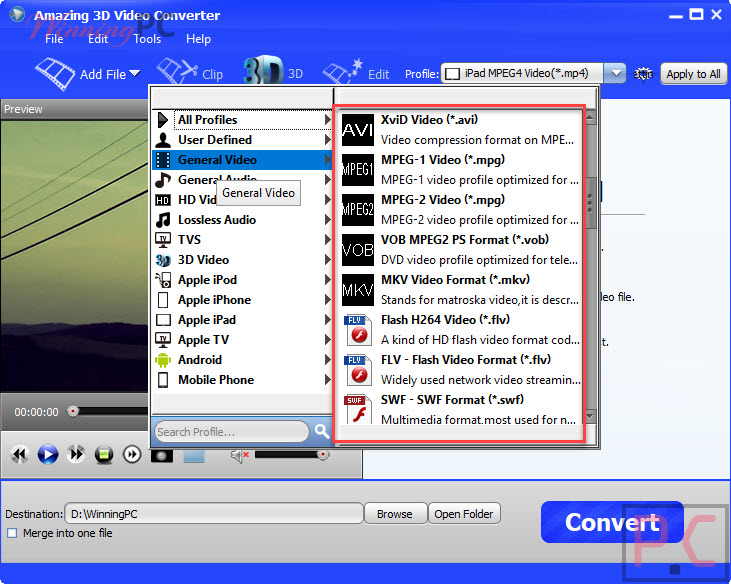The width and height of the screenshot is (731, 584).
Task: Click the Destination path field
Action: click(214, 514)
